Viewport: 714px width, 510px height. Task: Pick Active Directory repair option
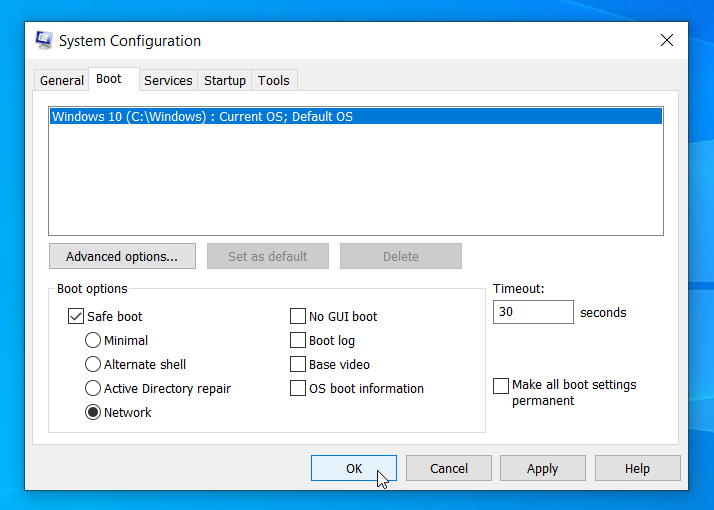(93, 388)
